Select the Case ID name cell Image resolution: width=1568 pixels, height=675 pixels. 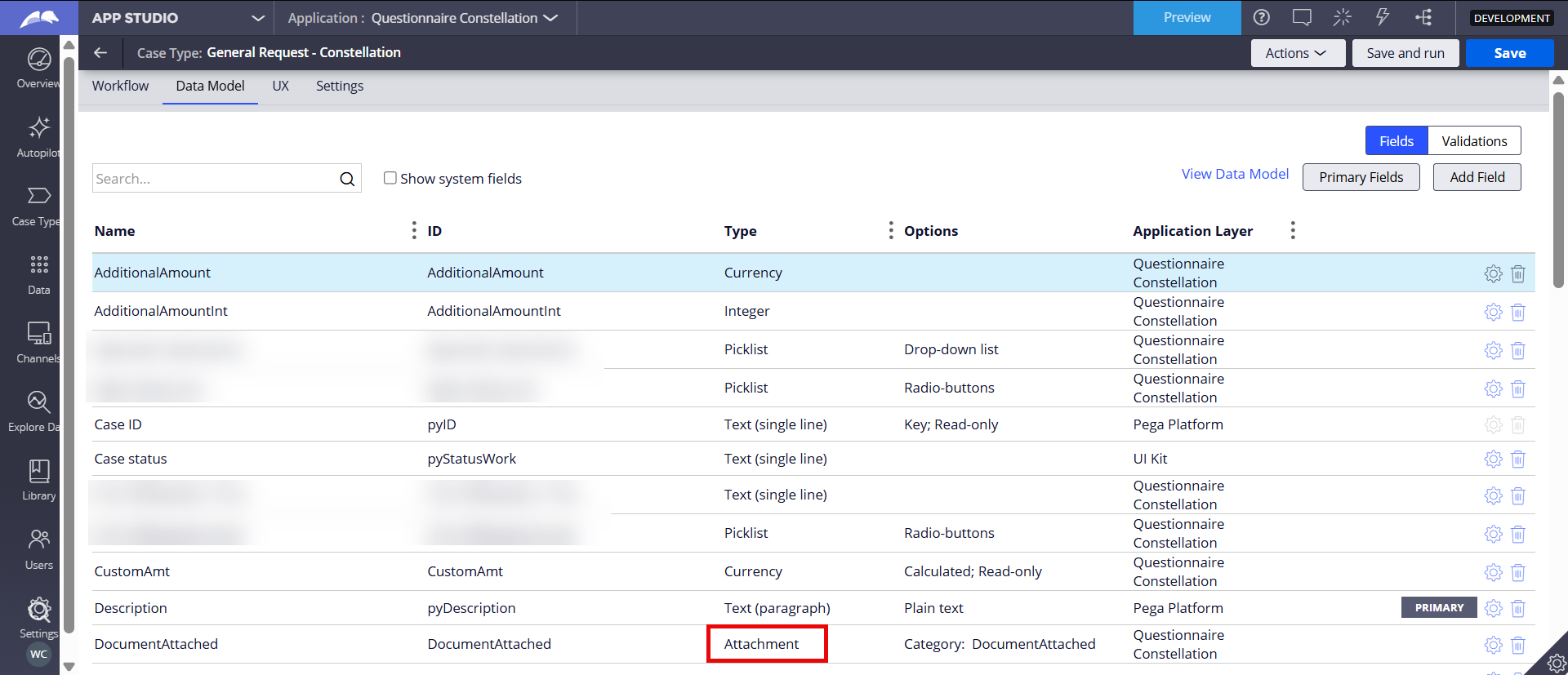pyautogui.click(x=118, y=424)
